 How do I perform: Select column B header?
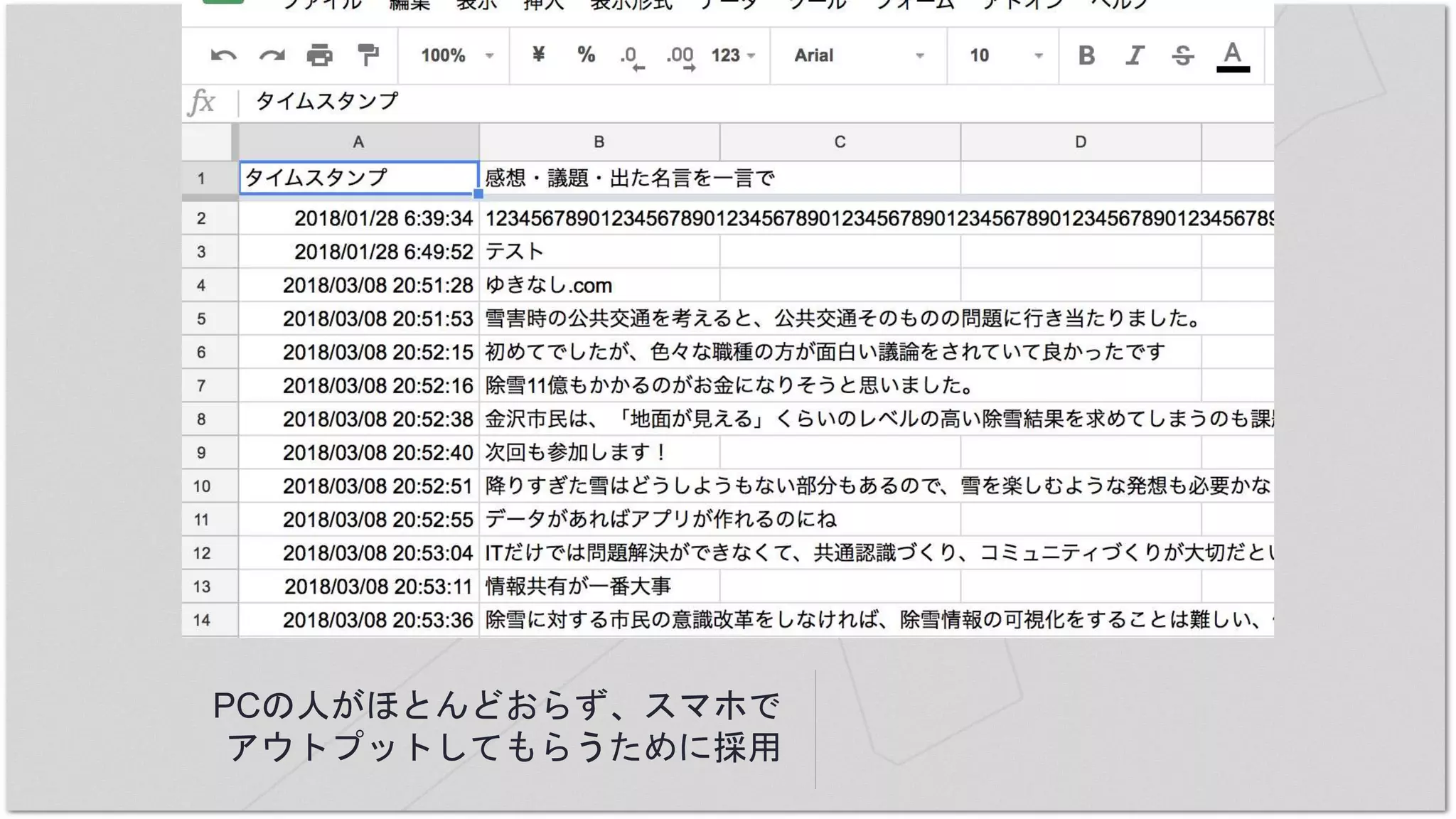coord(599,142)
